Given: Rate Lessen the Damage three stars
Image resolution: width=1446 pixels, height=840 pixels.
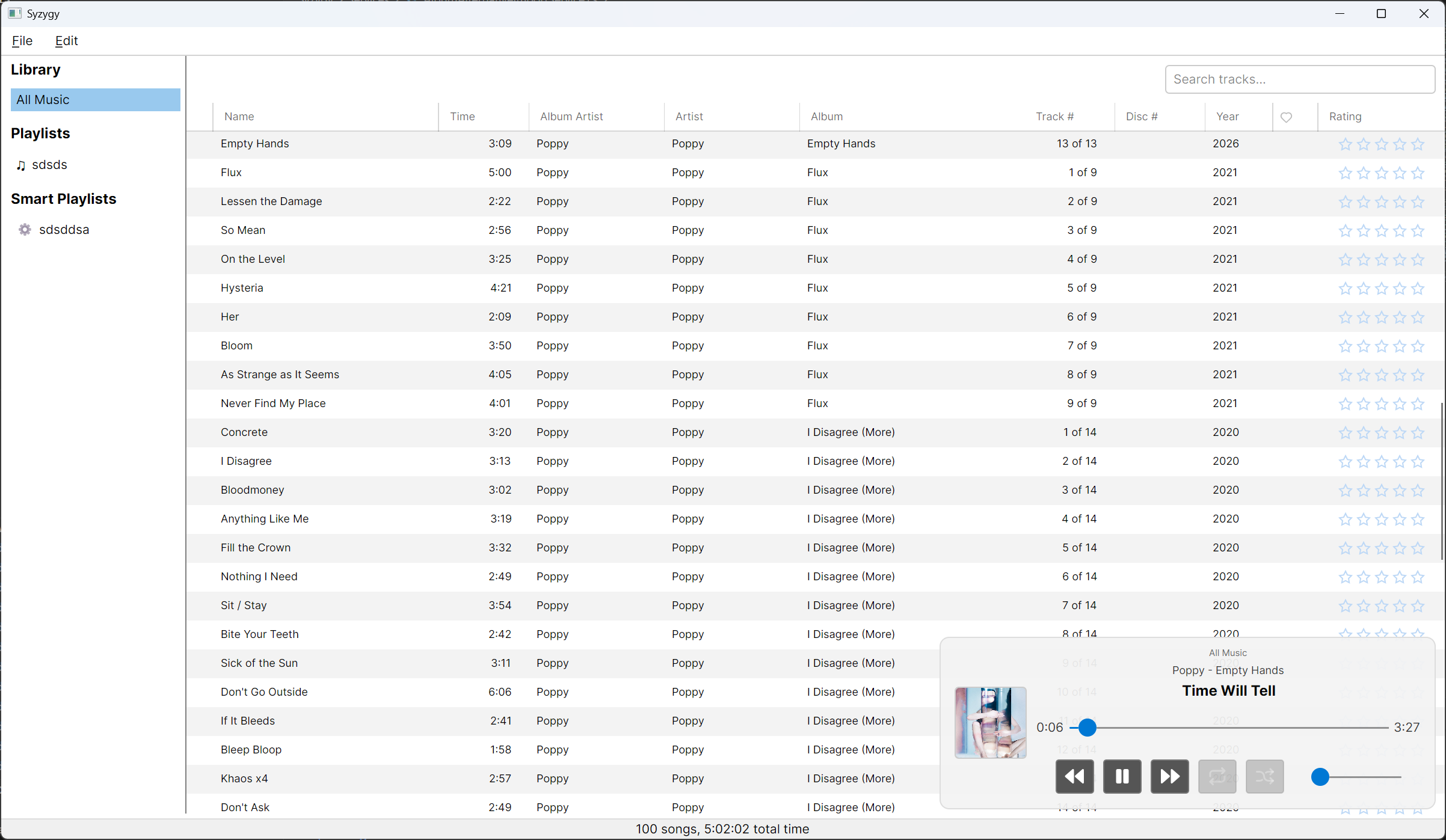Looking at the screenshot, I should (x=1382, y=202).
